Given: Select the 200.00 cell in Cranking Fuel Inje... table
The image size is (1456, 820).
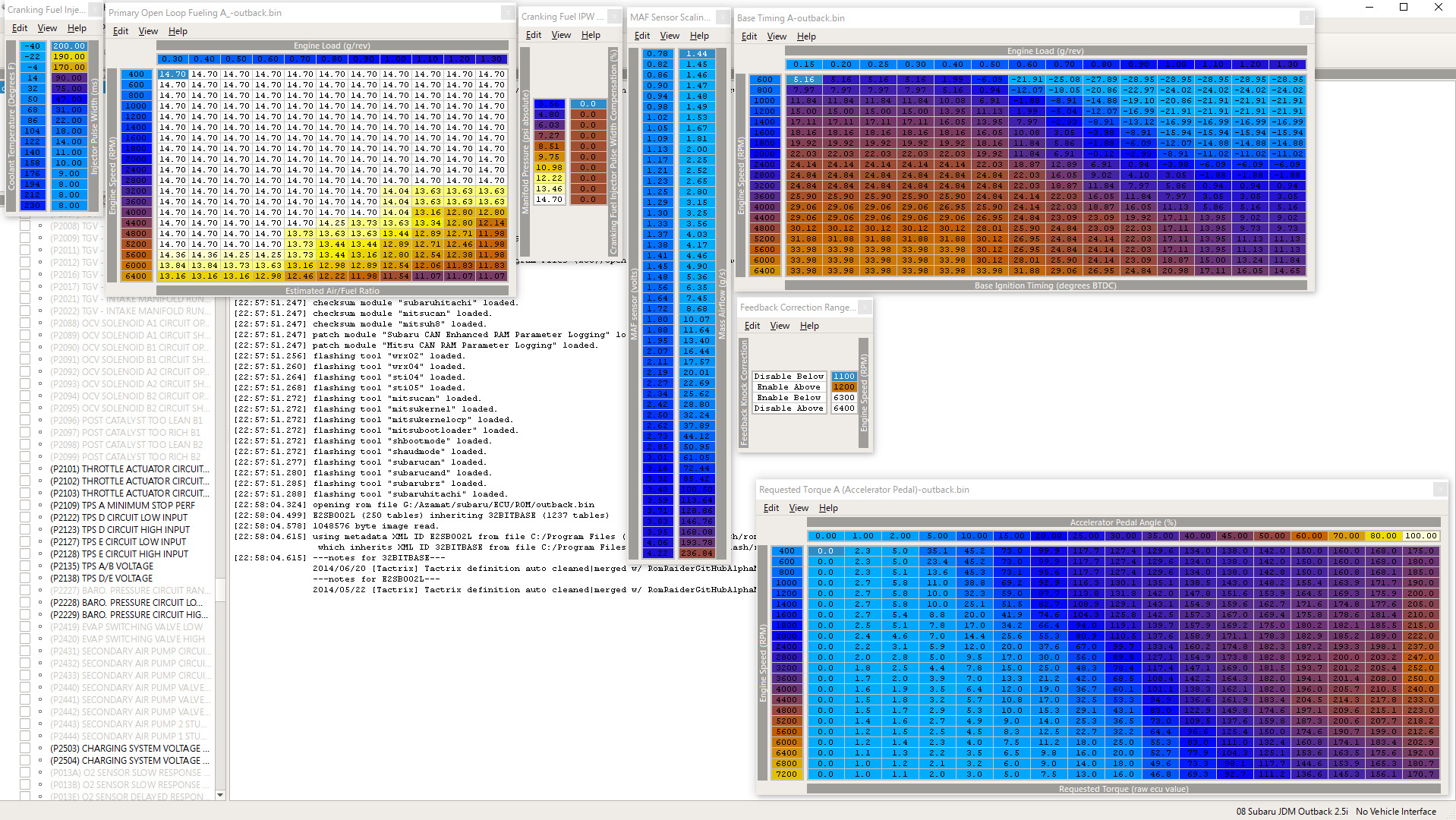Looking at the screenshot, I should tap(69, 46).
